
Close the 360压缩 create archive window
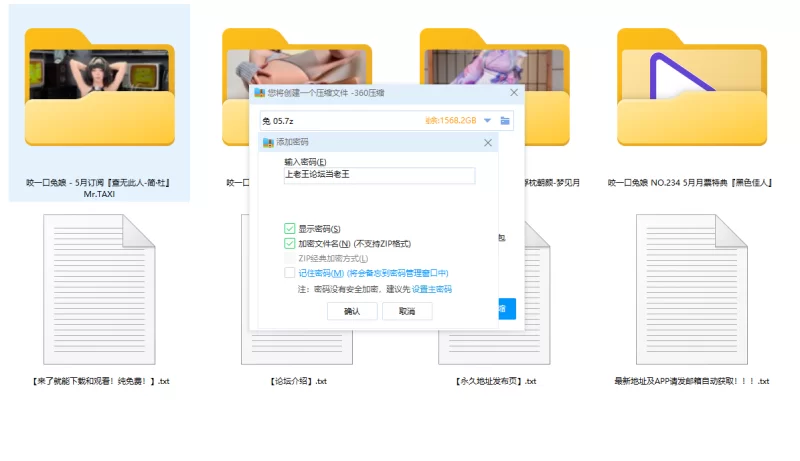point(514,92)
